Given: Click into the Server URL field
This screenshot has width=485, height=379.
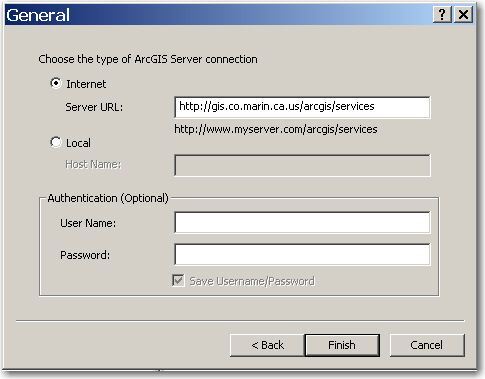Looking at the screenshot, I should coord(302,107).
